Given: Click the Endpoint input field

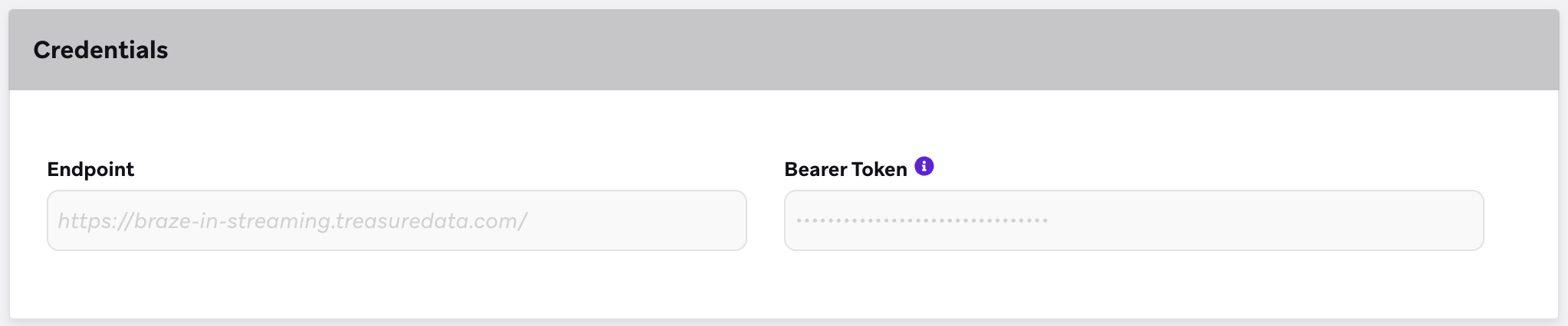Looking at the screenshot, I should 396,220.
